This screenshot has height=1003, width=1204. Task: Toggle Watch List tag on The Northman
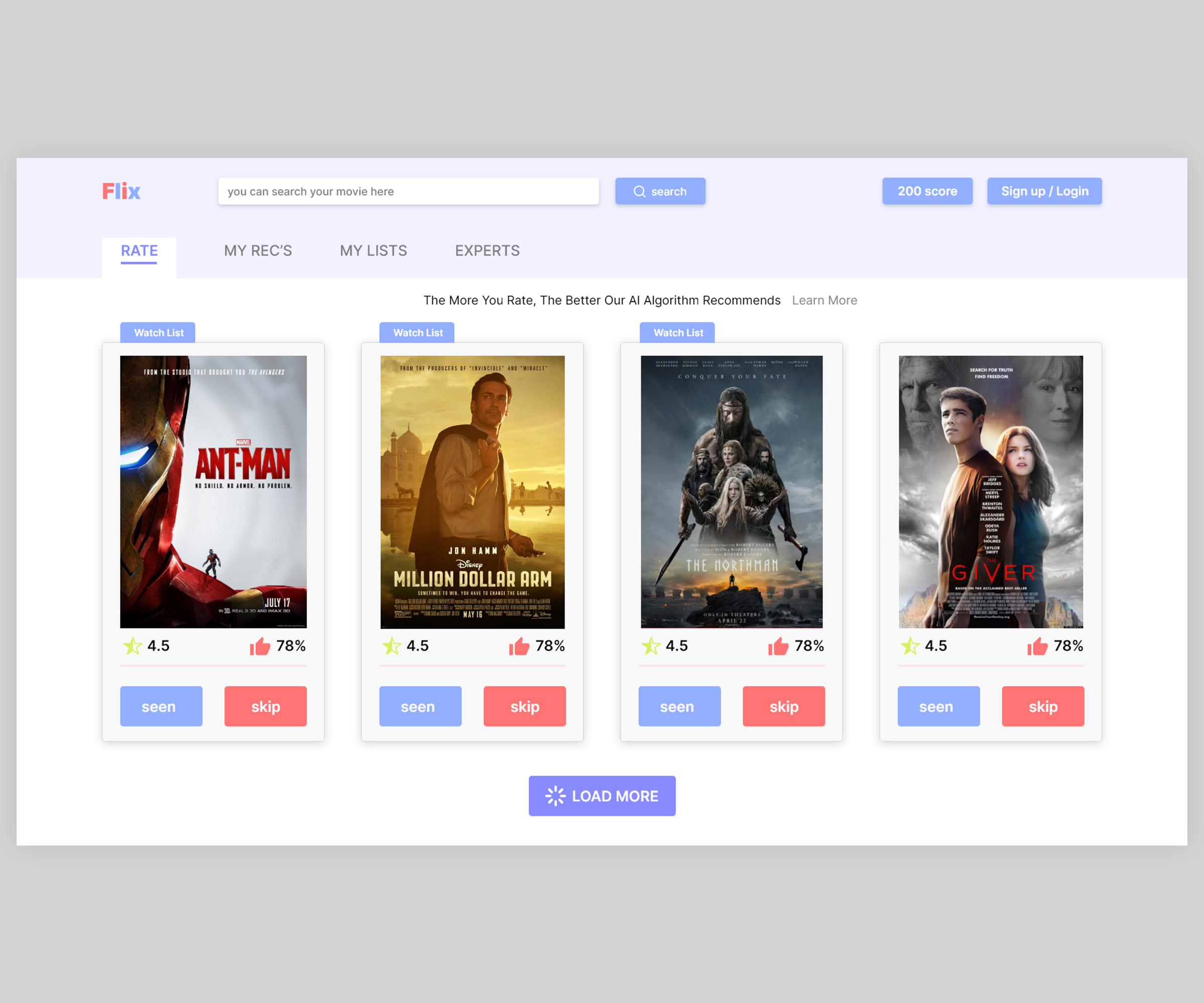(x=677, y=332)
